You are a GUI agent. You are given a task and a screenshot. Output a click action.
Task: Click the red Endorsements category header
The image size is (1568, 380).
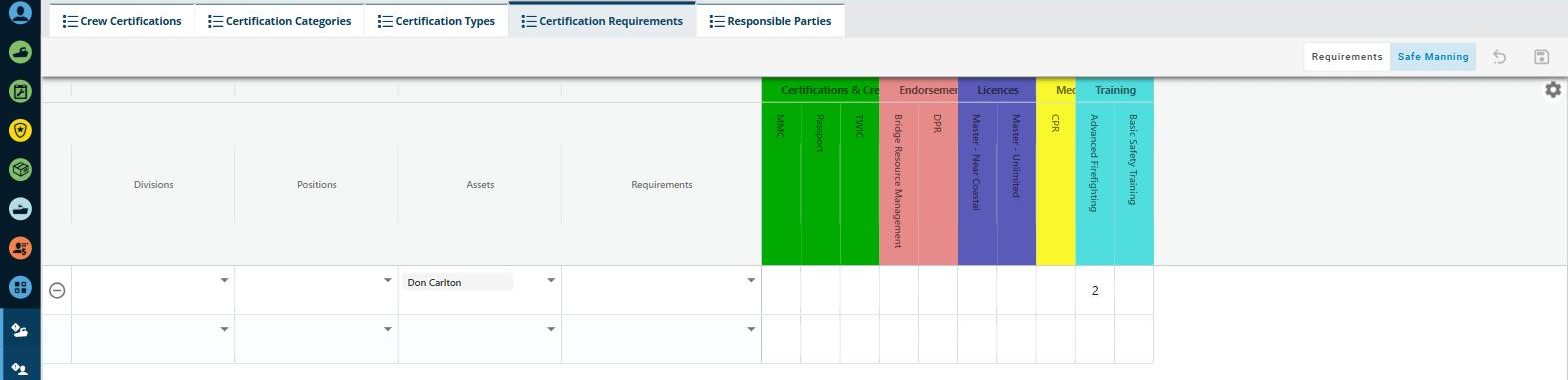[x=918, y=90]
